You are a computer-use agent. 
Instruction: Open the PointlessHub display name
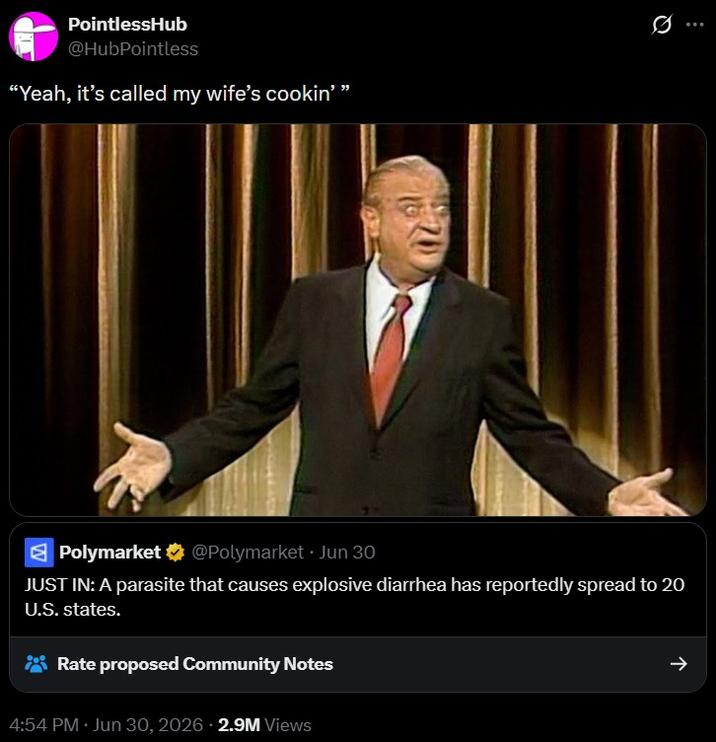click(127, 24)
